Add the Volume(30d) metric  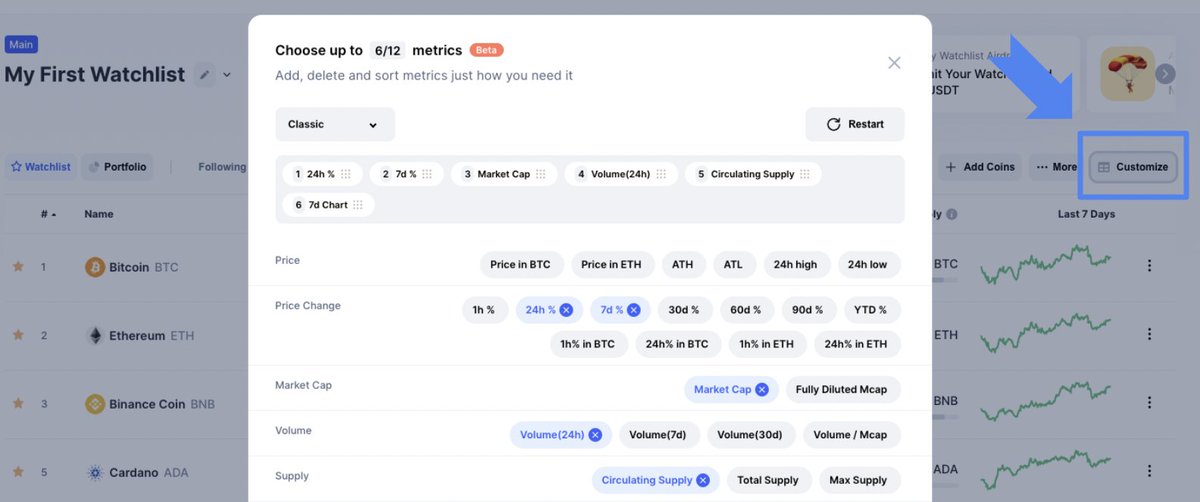(x=751, y=435)
